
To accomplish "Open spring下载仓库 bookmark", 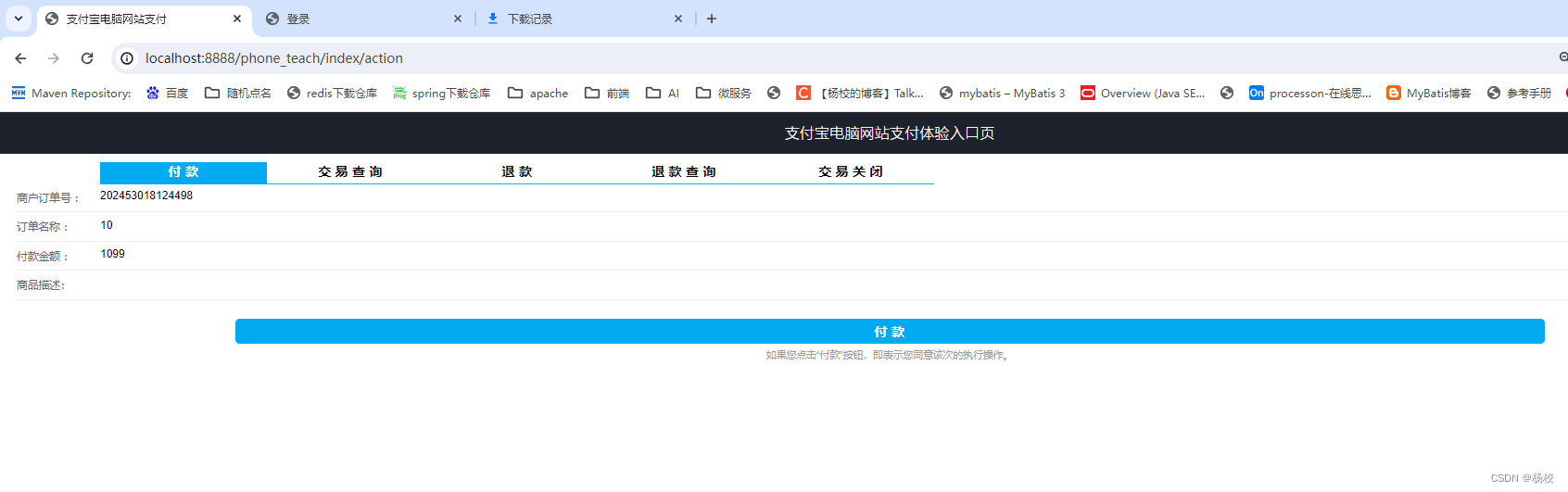I will 441,93.
